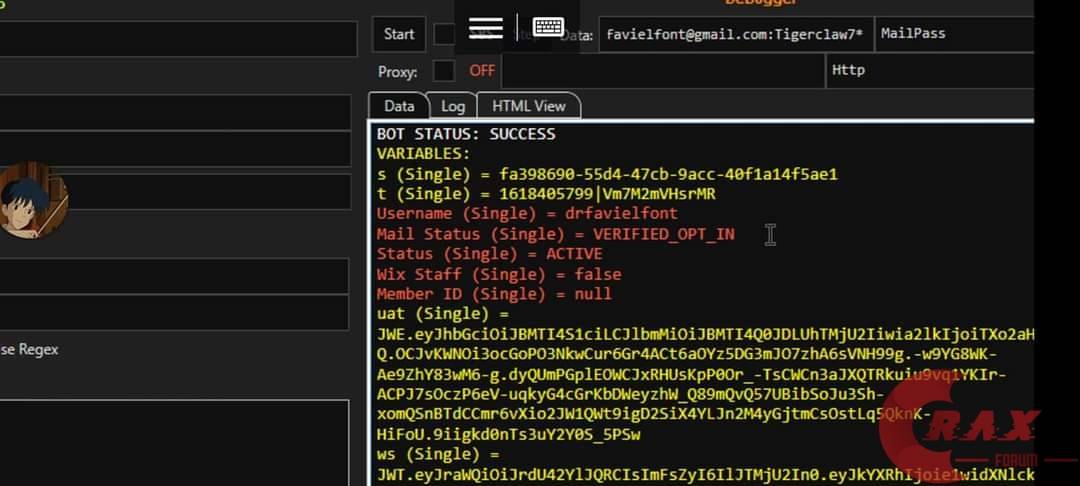
Task: Click the 'VARIABLES:' heading line
Action: click(x=424, y=154)
